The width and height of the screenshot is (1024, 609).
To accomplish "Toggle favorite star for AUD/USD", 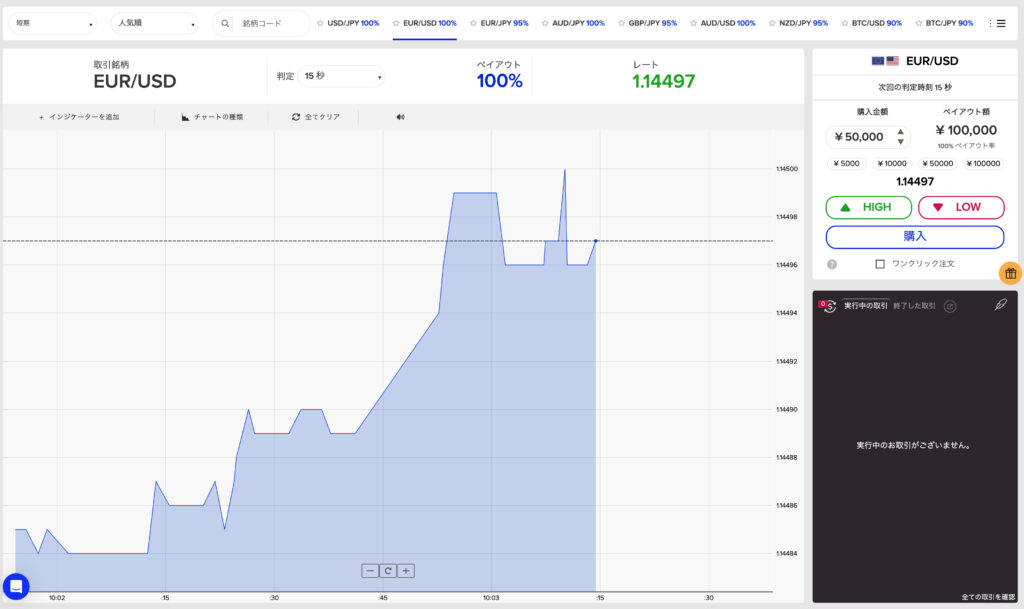I will [x=694, y=23].
